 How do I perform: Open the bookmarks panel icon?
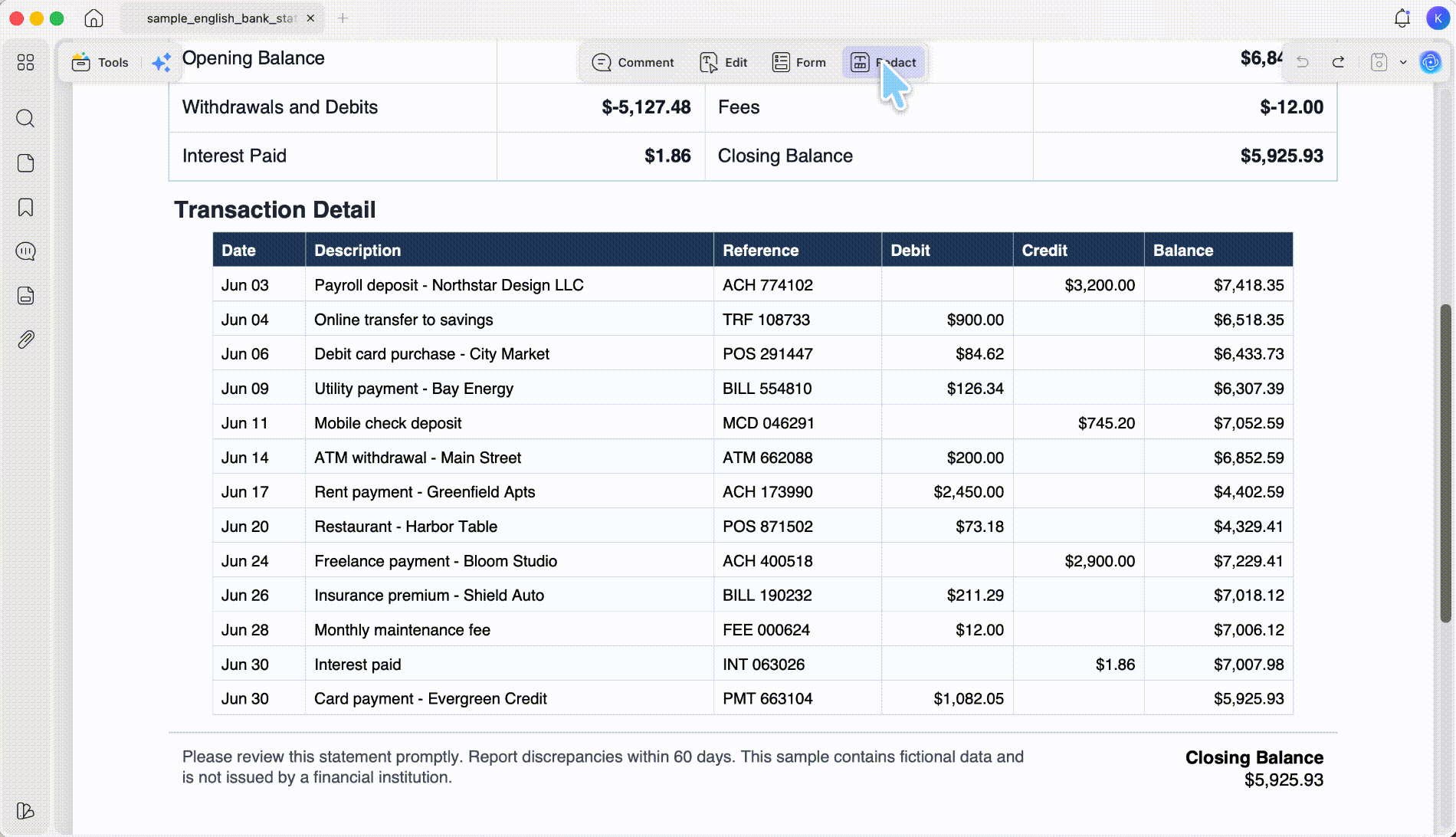tap(25, 207)
